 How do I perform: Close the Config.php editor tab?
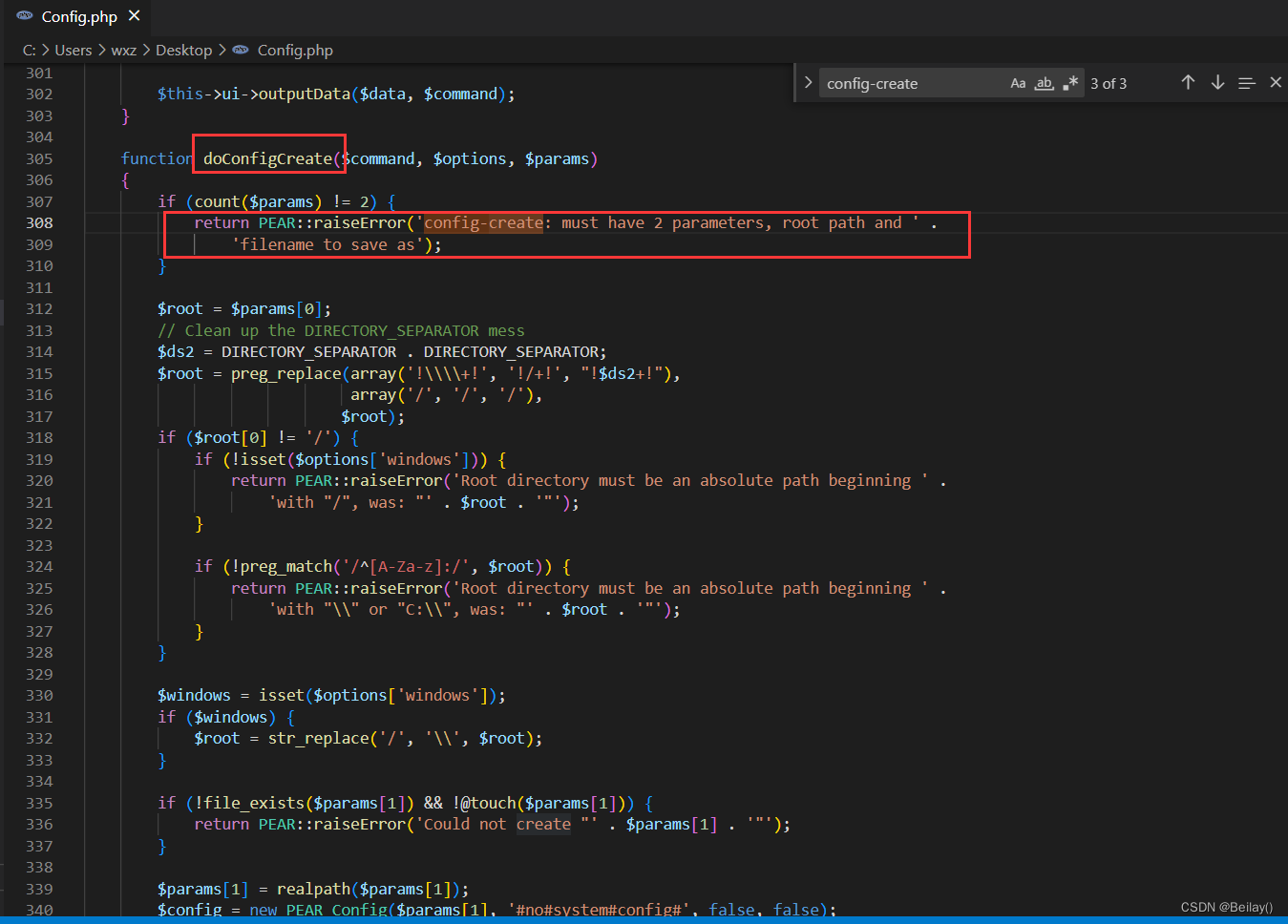point(134,16)
